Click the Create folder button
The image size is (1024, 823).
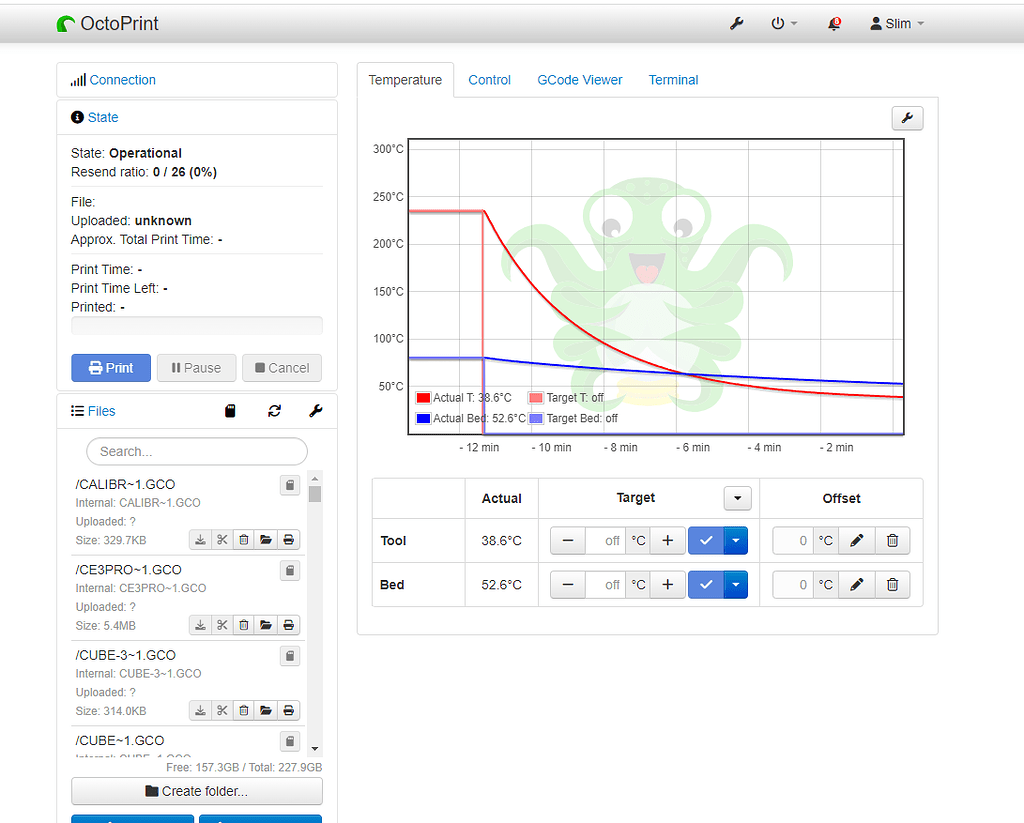196,792
